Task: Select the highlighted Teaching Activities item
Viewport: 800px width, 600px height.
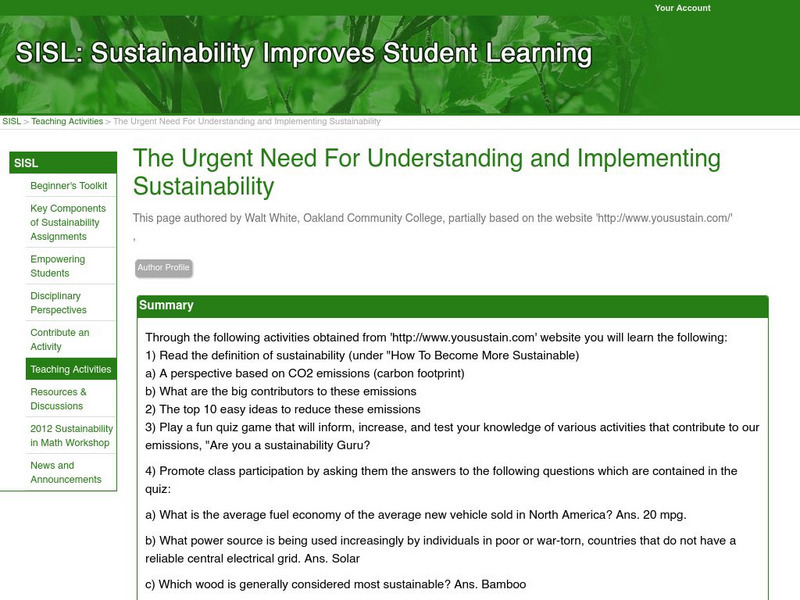Action: coord(71,370)
